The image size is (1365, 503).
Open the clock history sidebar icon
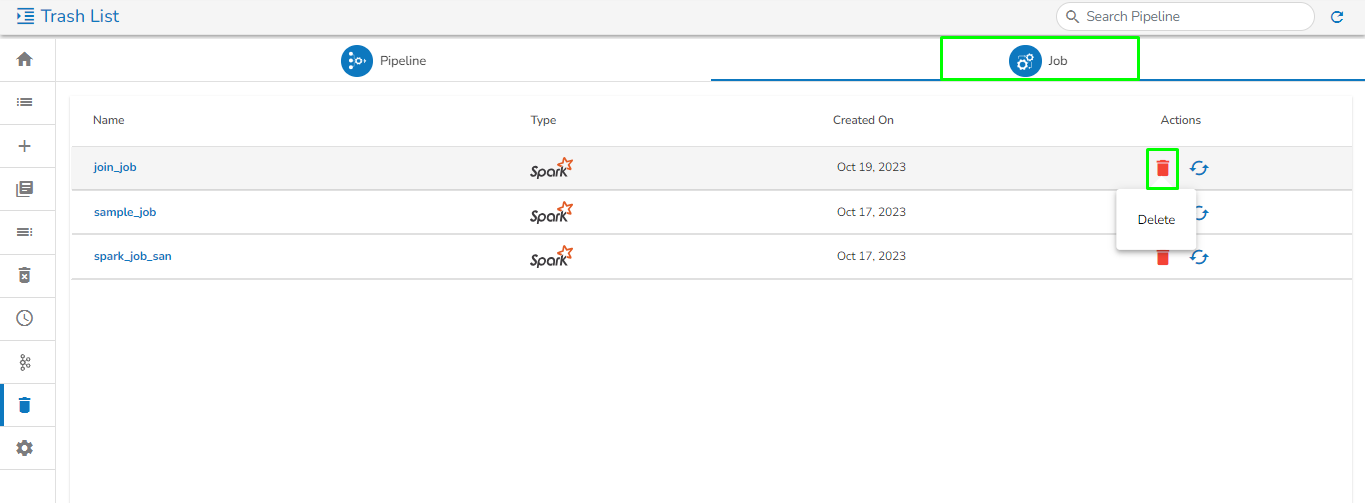25,318
